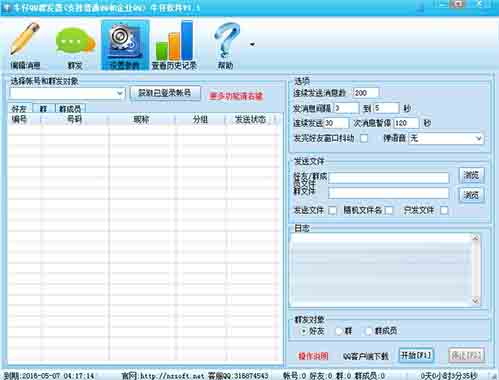Click the elapsed time status text
Viewport: 499px width, 380px height.
pyautogui.click(x=449, y=376)
